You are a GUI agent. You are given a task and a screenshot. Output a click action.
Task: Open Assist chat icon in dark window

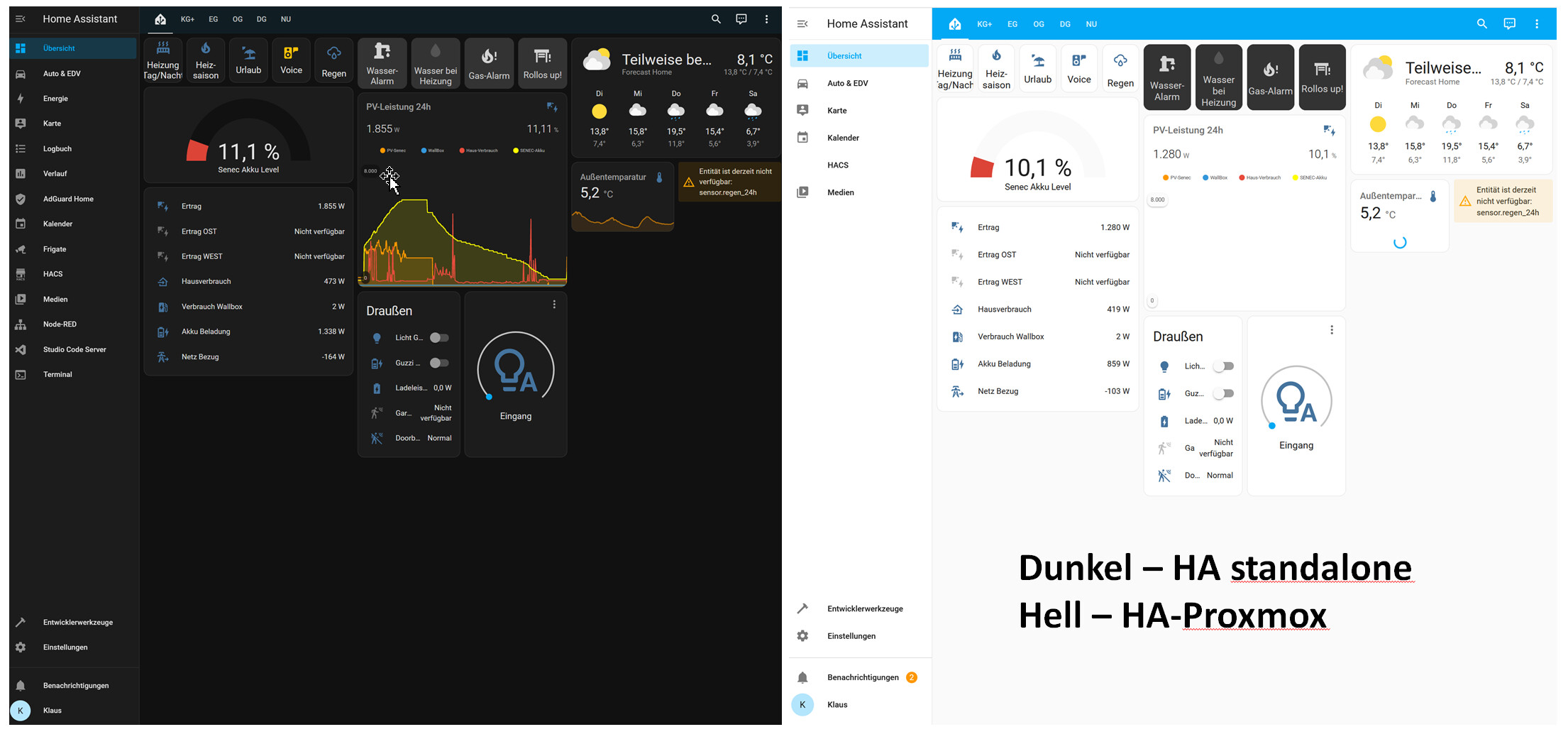(741, 19)
